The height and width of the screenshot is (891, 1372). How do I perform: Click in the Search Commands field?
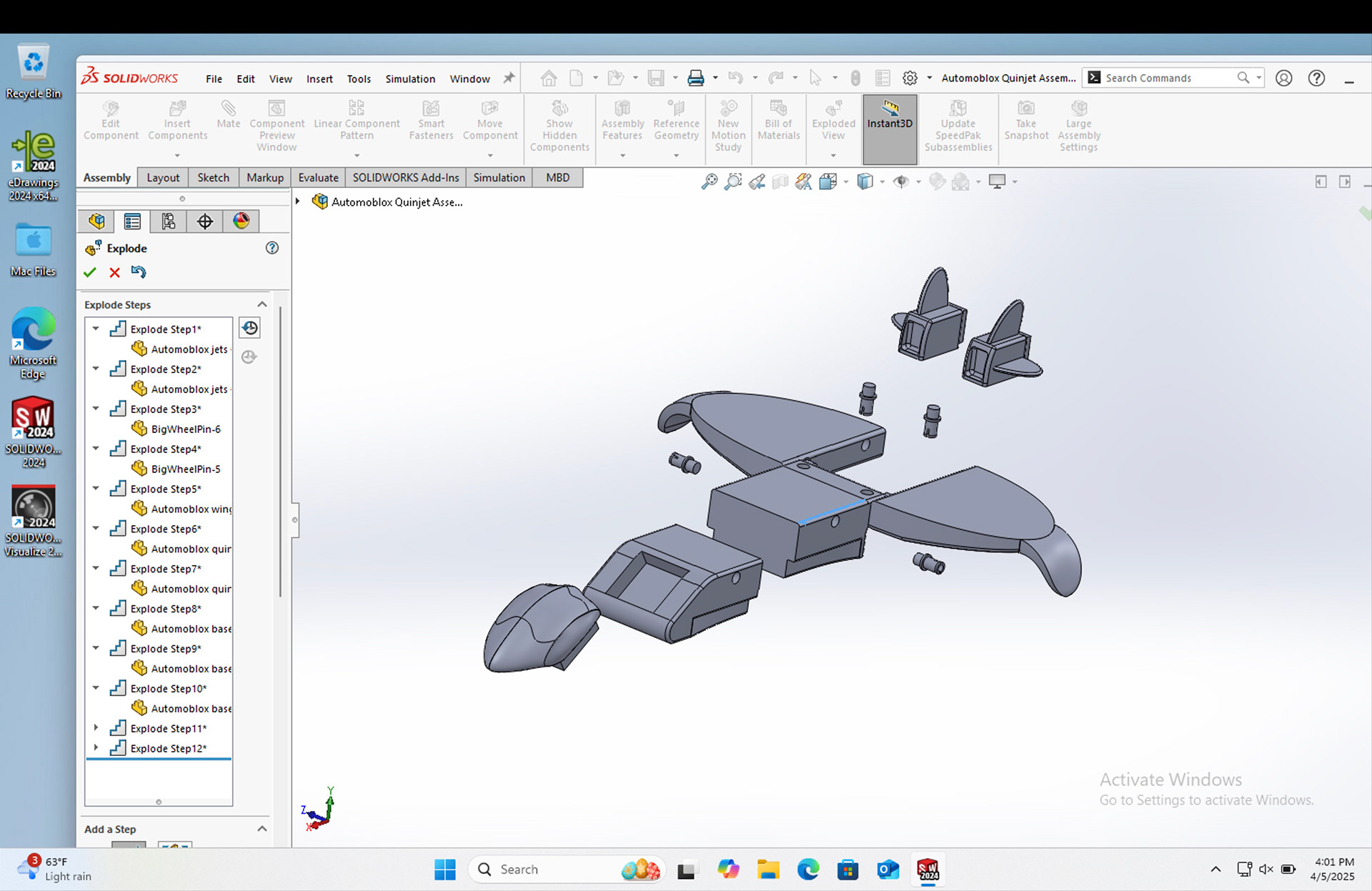pyautogui.click(x=1165, y=78)
